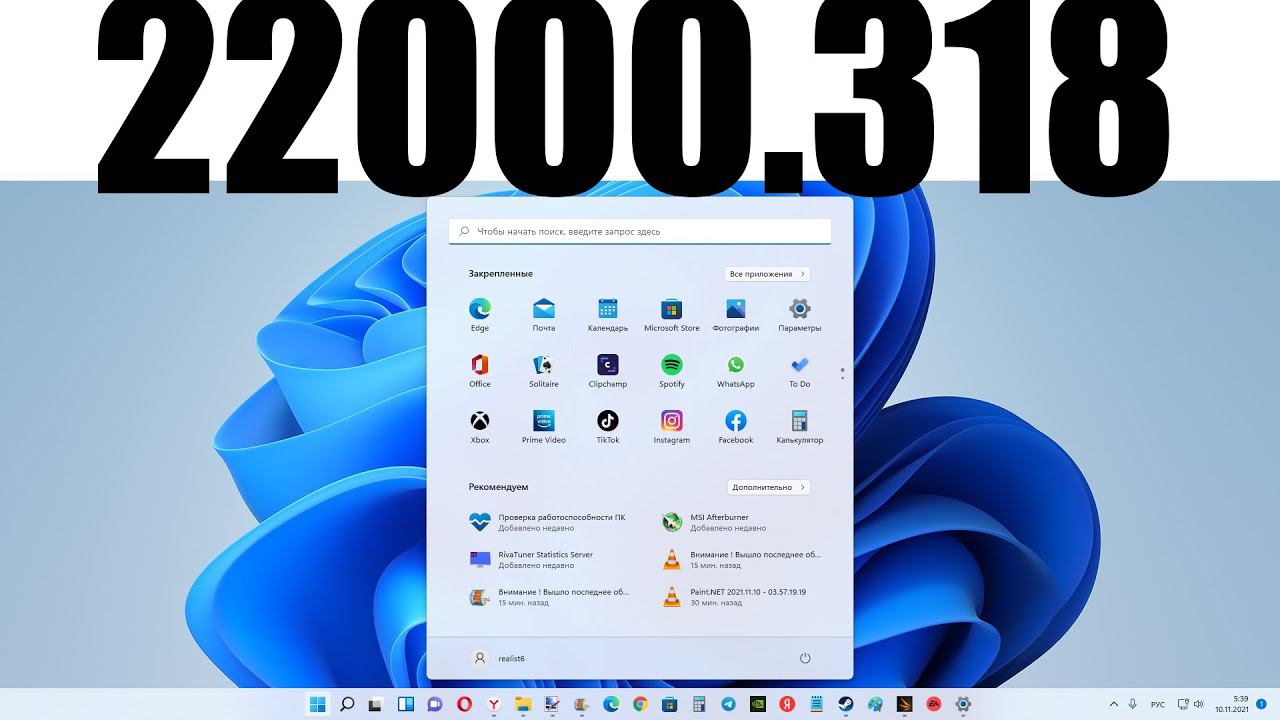Image resolution: width=1280 pixels, height=720 pixels.
Task: Launch Telegram from the taskbar
Action: click(728, 704)
